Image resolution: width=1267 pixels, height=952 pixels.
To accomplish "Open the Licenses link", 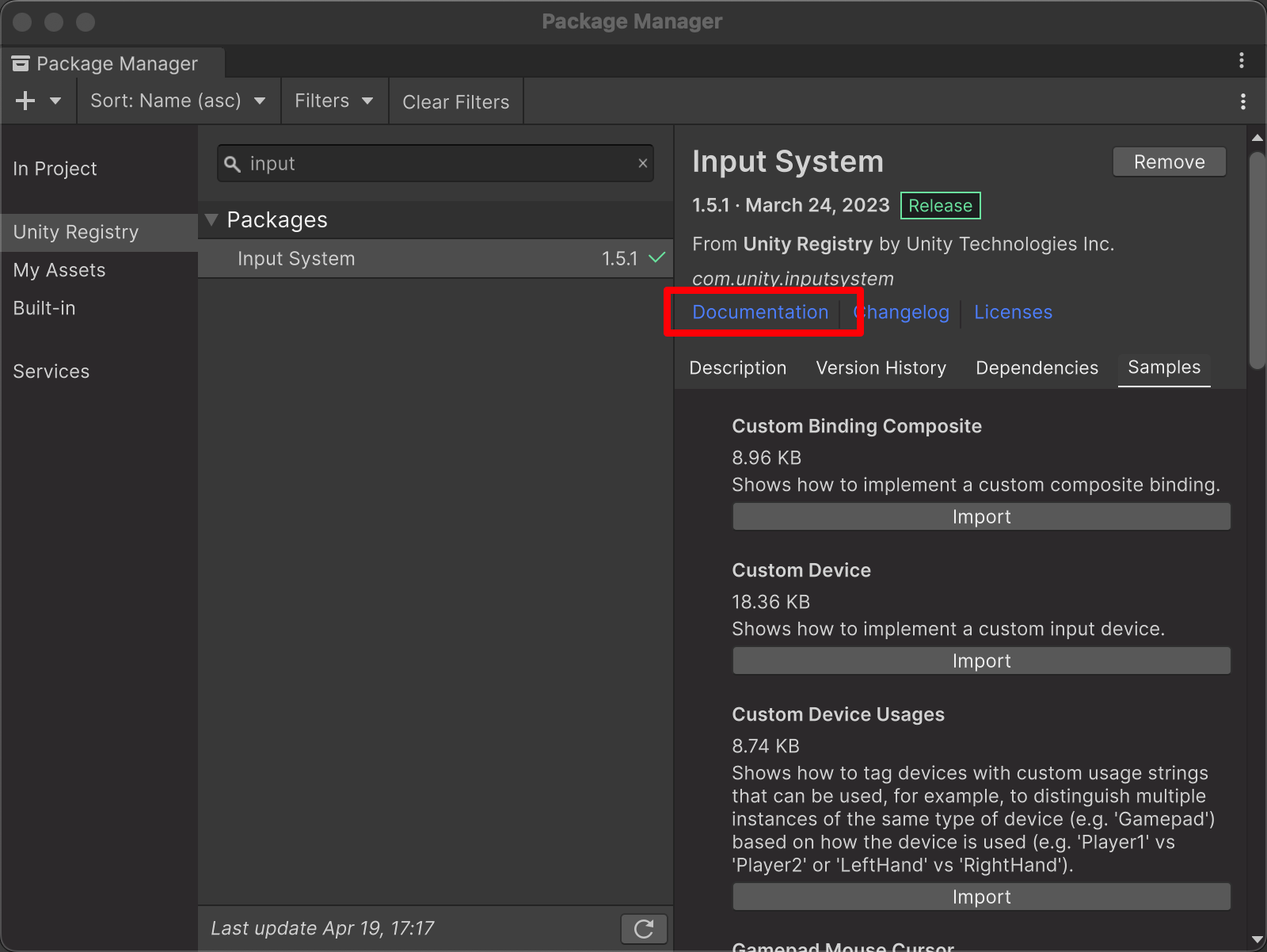I will (x=1014, y=312).
